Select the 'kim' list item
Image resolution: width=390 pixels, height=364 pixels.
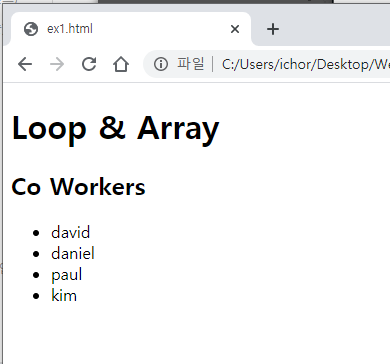(64, 295)
